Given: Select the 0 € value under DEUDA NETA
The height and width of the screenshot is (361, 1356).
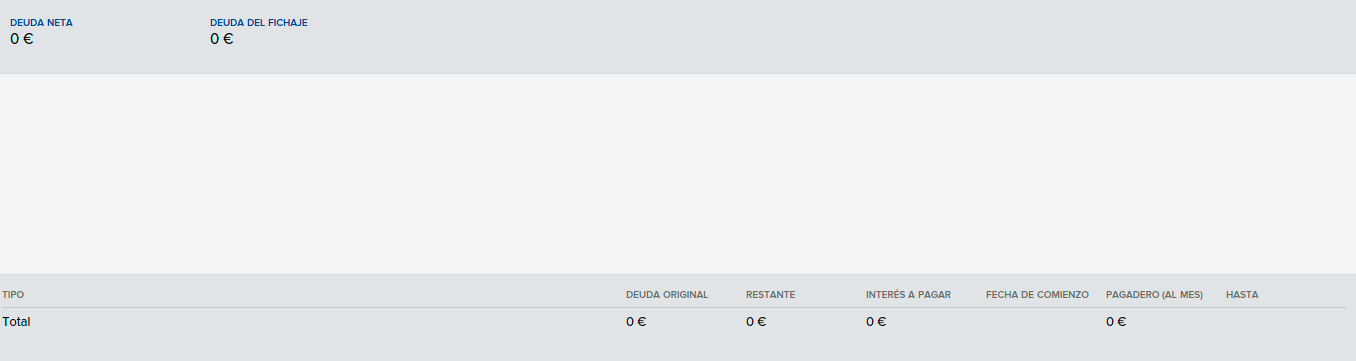Looking at the screenshot, I should tap(22, 39).
